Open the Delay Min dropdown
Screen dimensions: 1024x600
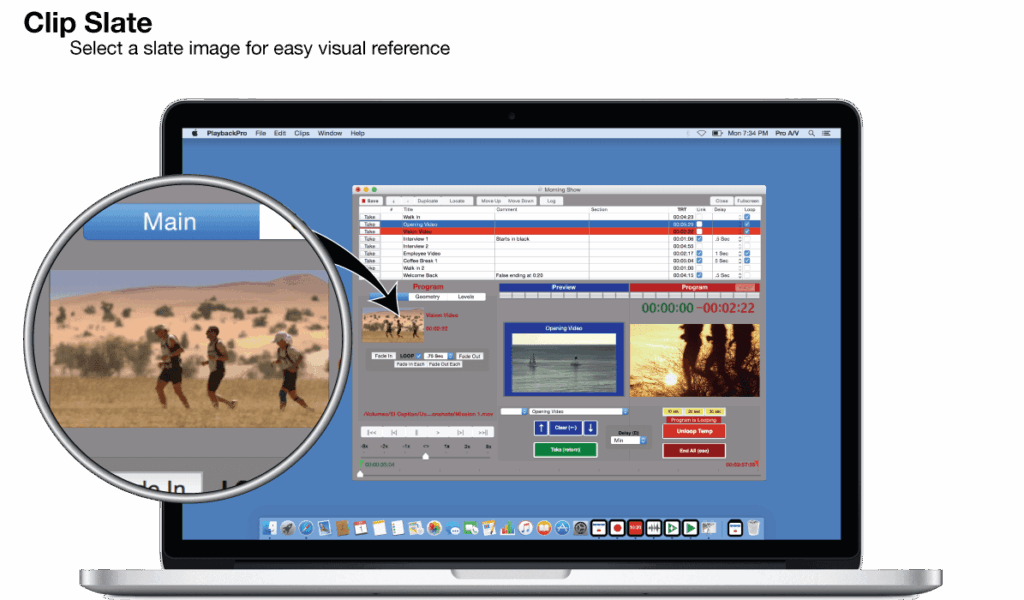click(x=628, y=440)
